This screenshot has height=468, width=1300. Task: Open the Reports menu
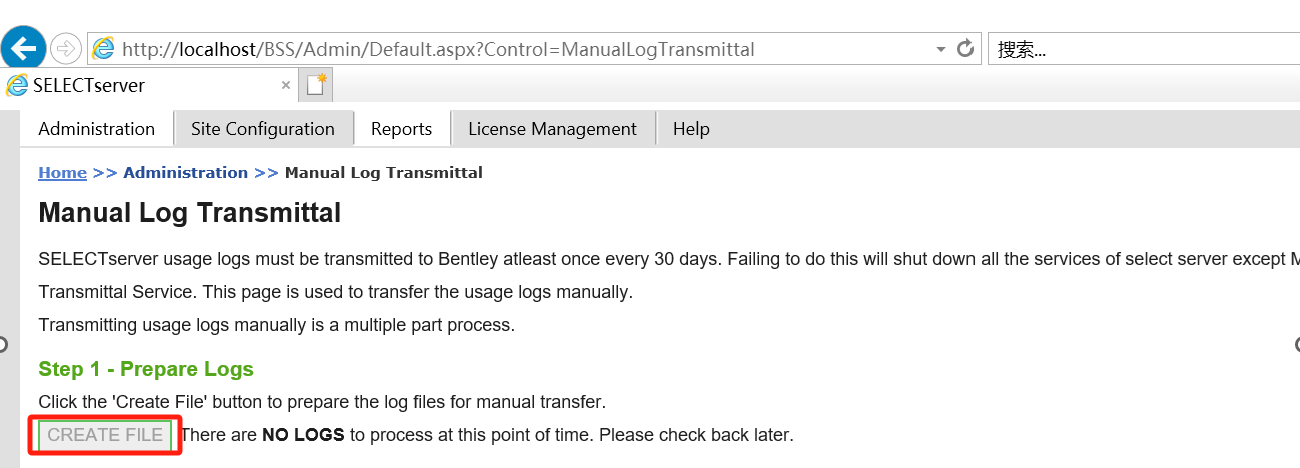tap(401, 129)
